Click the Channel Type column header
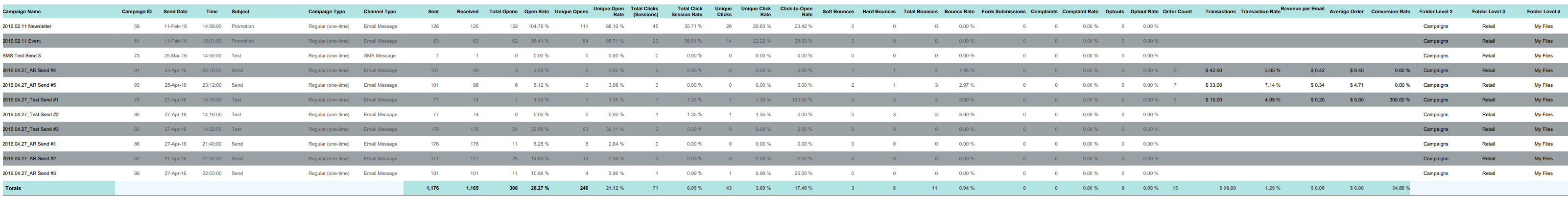The image size is (1568, 199). [x=380, y=12]
